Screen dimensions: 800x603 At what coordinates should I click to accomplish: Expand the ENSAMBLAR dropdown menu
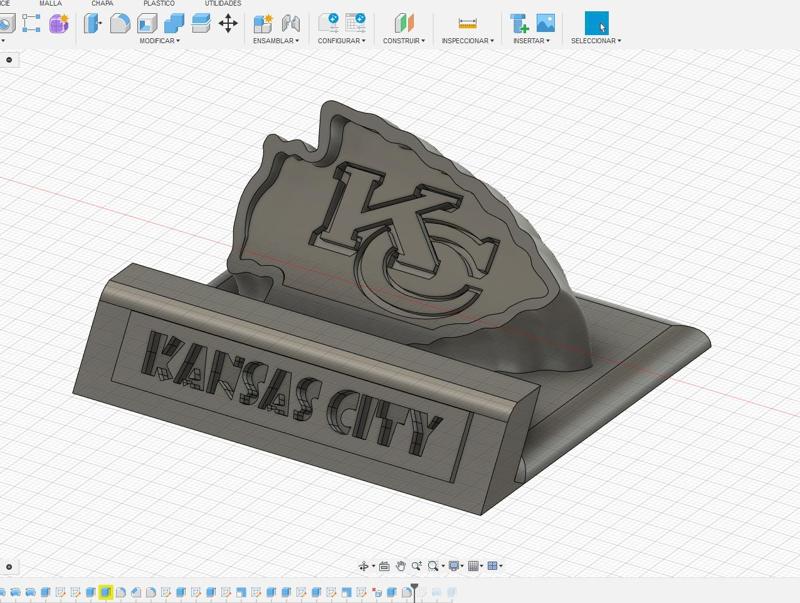pos(276,40)
